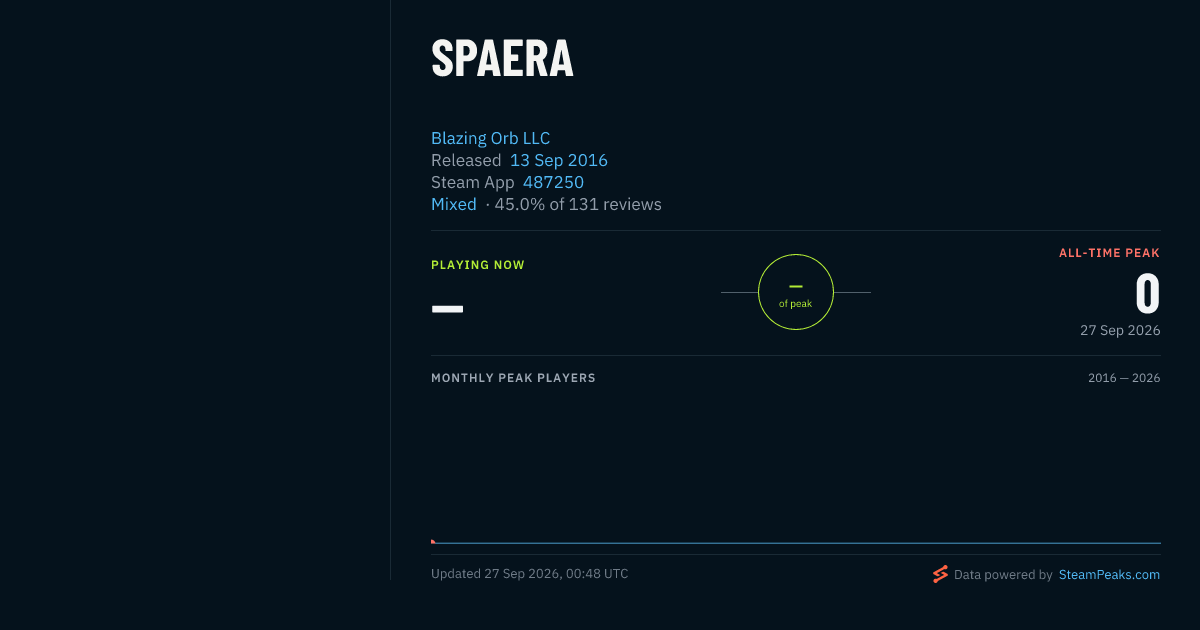Click the blue monthly peak chart line
This screenshot has width=1200, height=630.
click(796, 543)
